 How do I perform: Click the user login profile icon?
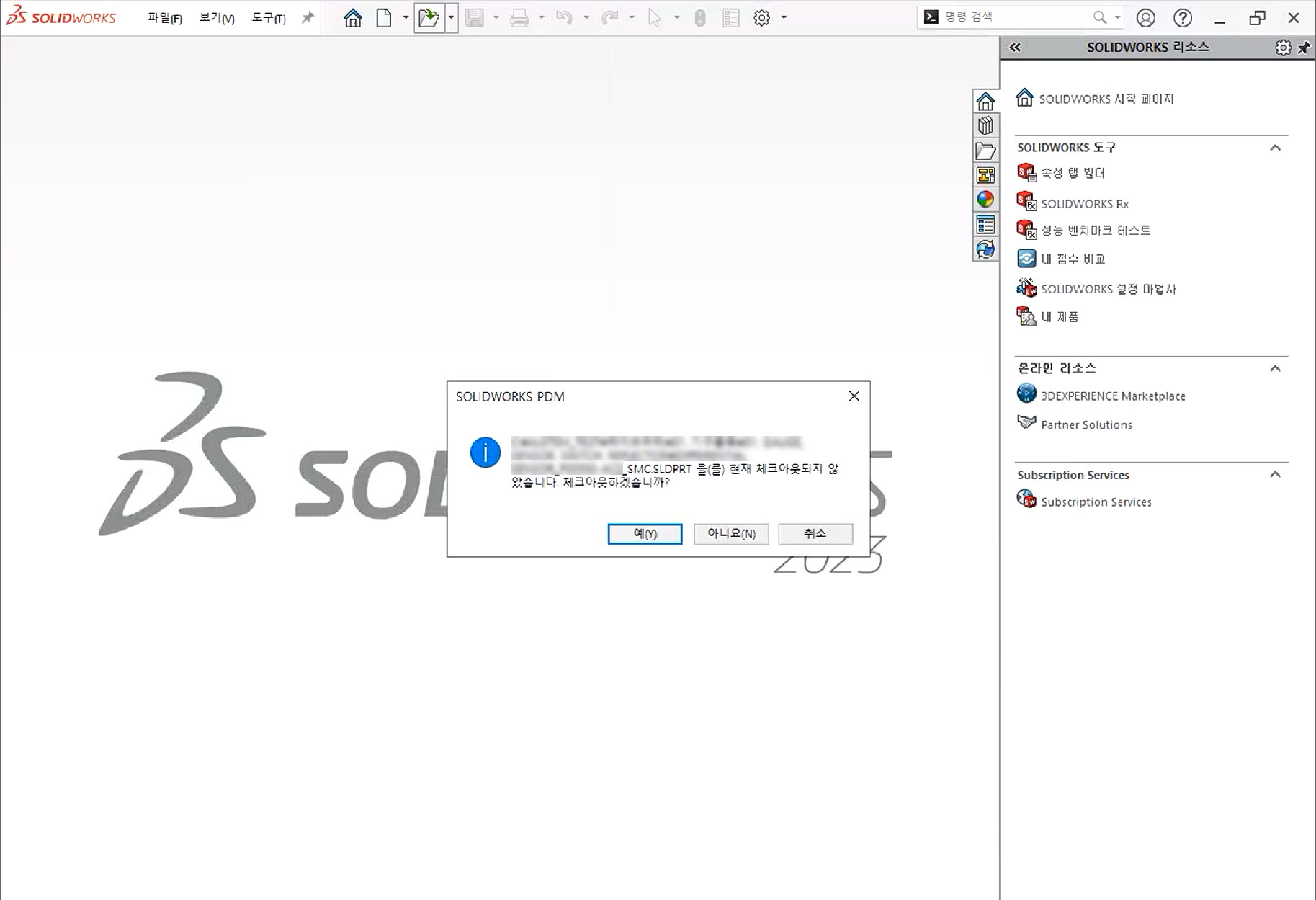(x=1145, y=18)
